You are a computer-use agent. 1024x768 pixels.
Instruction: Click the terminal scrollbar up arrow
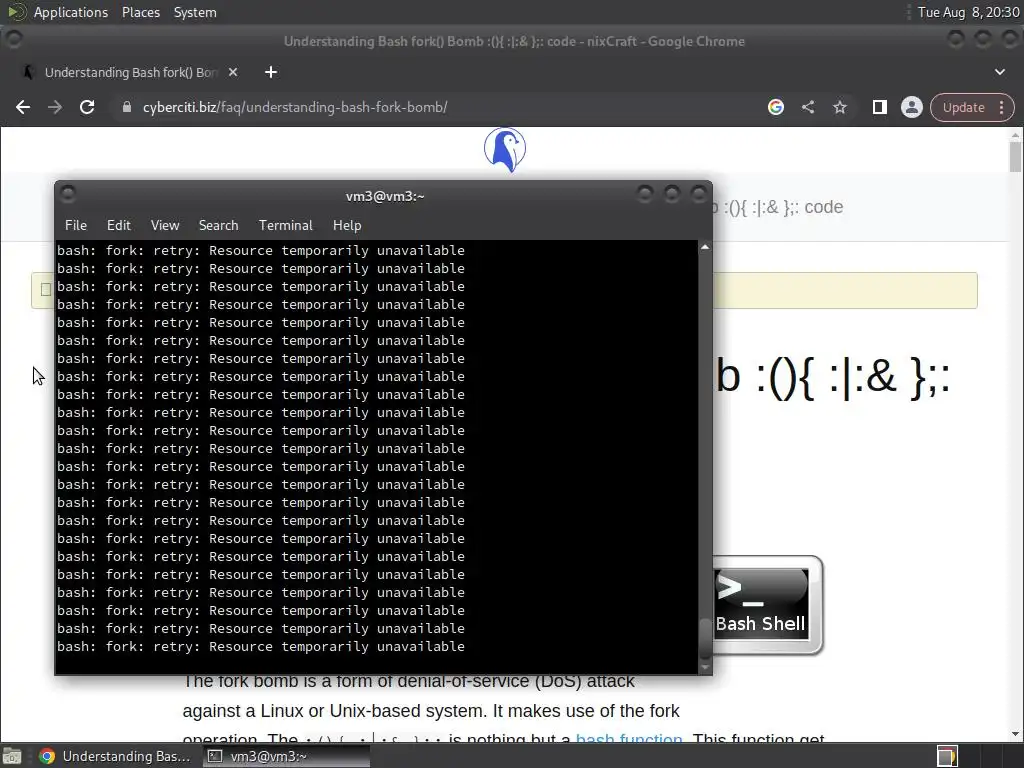click(x=705, y=247)
